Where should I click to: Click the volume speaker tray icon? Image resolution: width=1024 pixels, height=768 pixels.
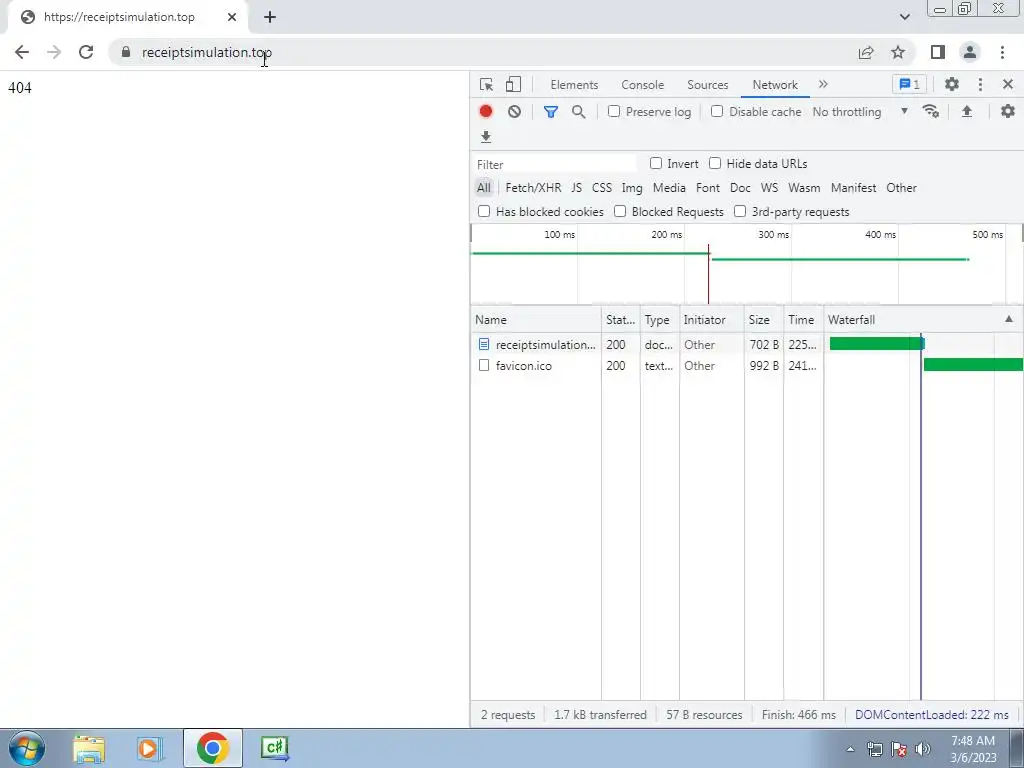923,749
